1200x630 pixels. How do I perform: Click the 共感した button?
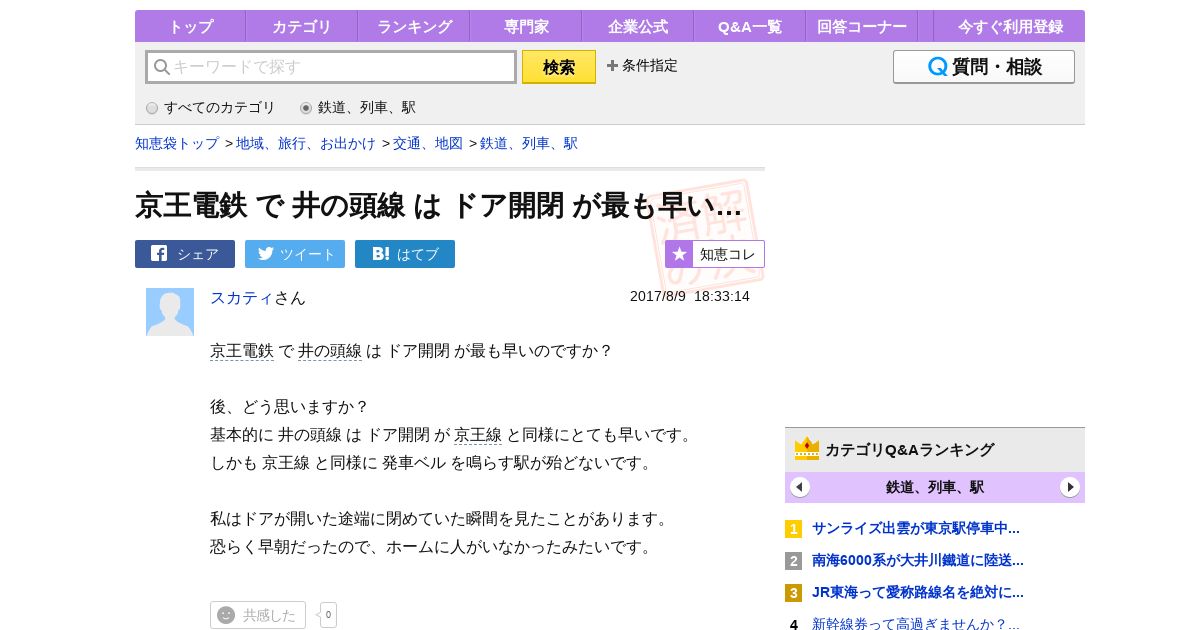258,615
